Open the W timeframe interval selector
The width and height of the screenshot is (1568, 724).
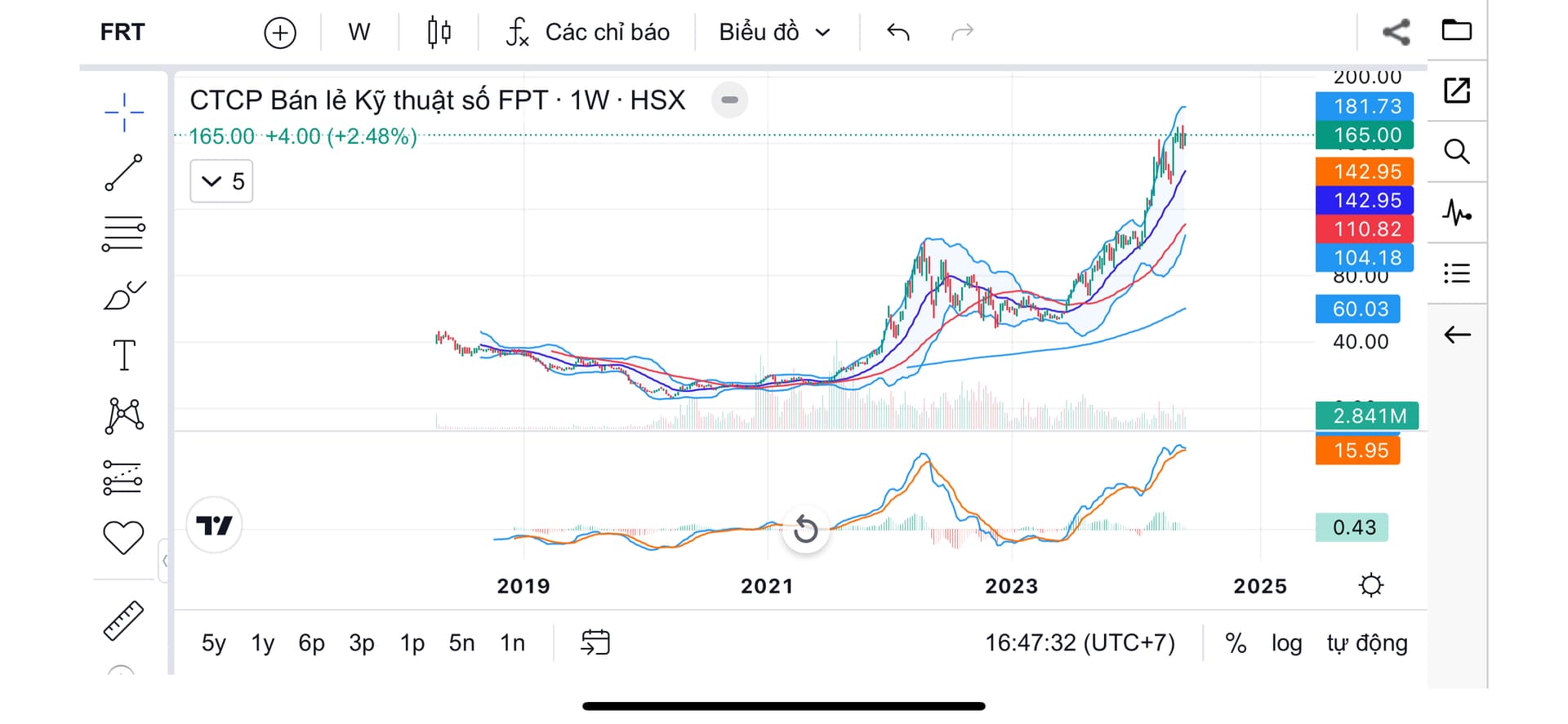point(359,33)
